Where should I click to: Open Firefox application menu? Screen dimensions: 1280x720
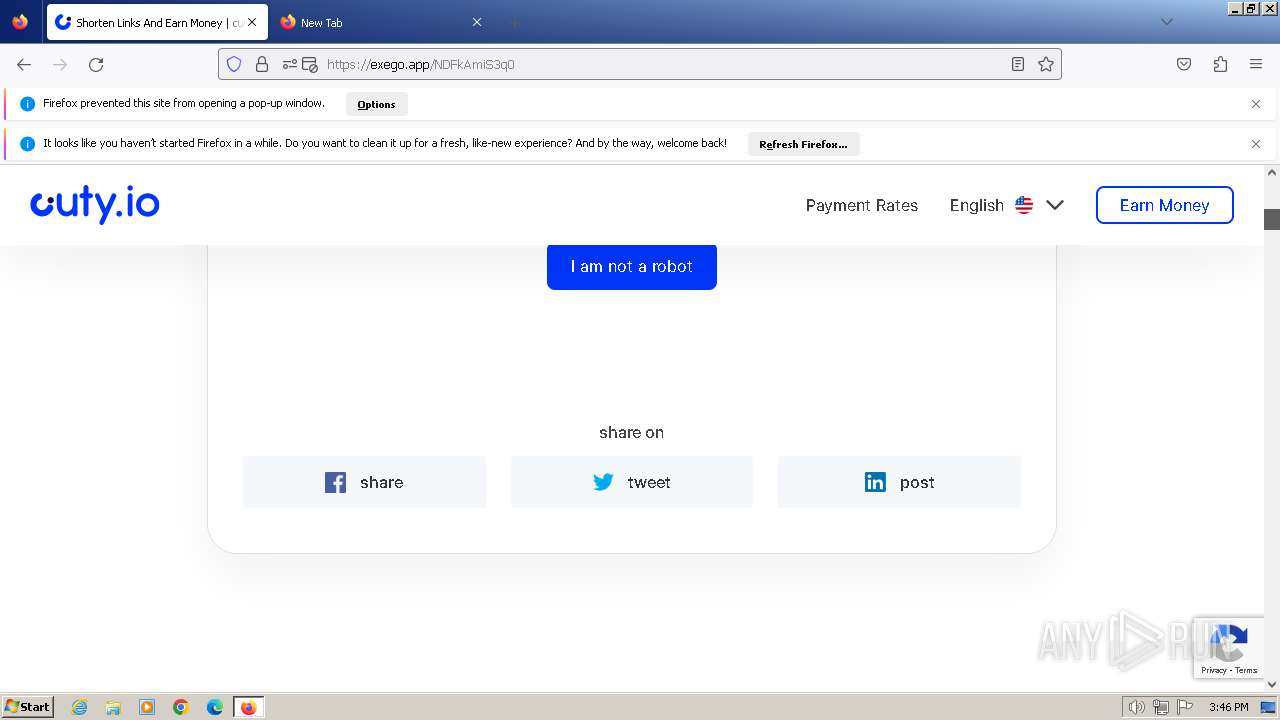[x=1256, y=64]
